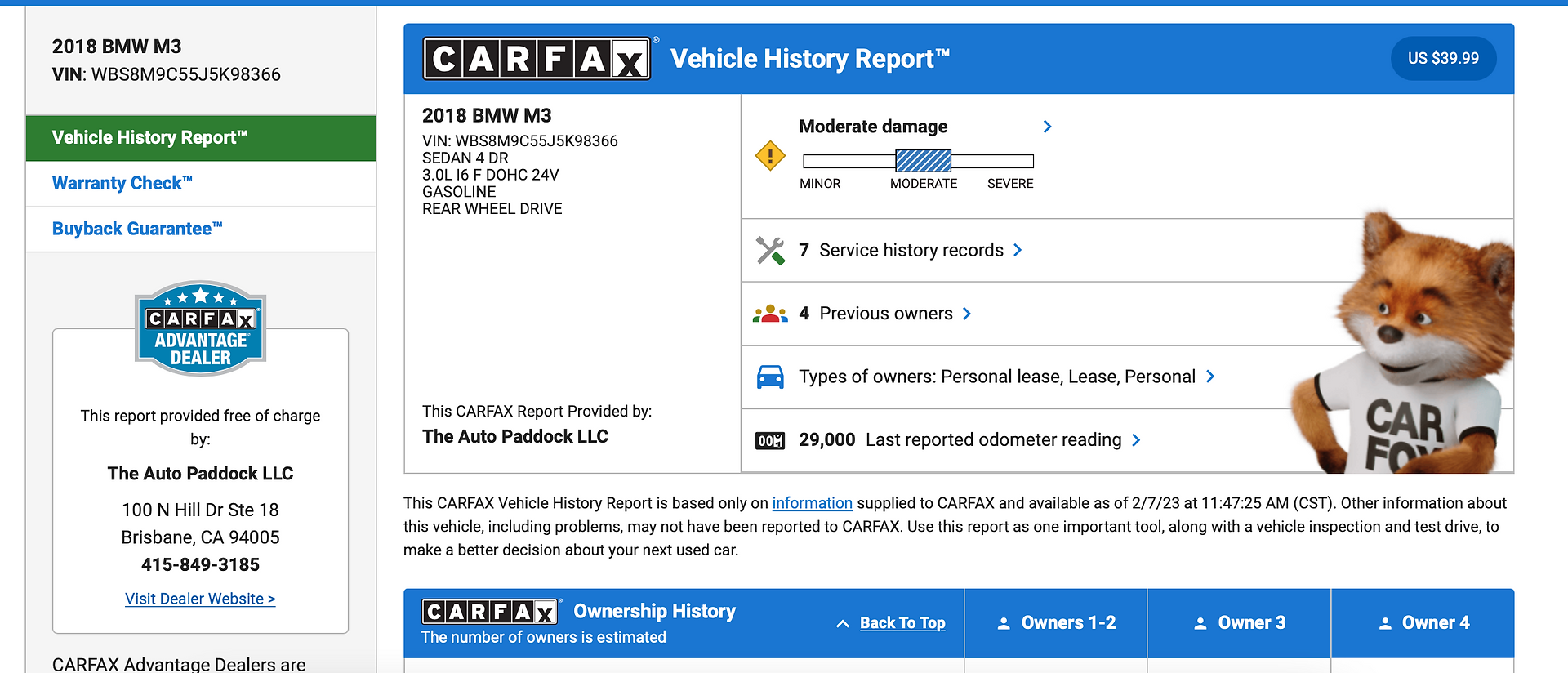Click the dealer phone number 415-849-3185
Viewport: 1568px width, 673px height.
(200, 565)
